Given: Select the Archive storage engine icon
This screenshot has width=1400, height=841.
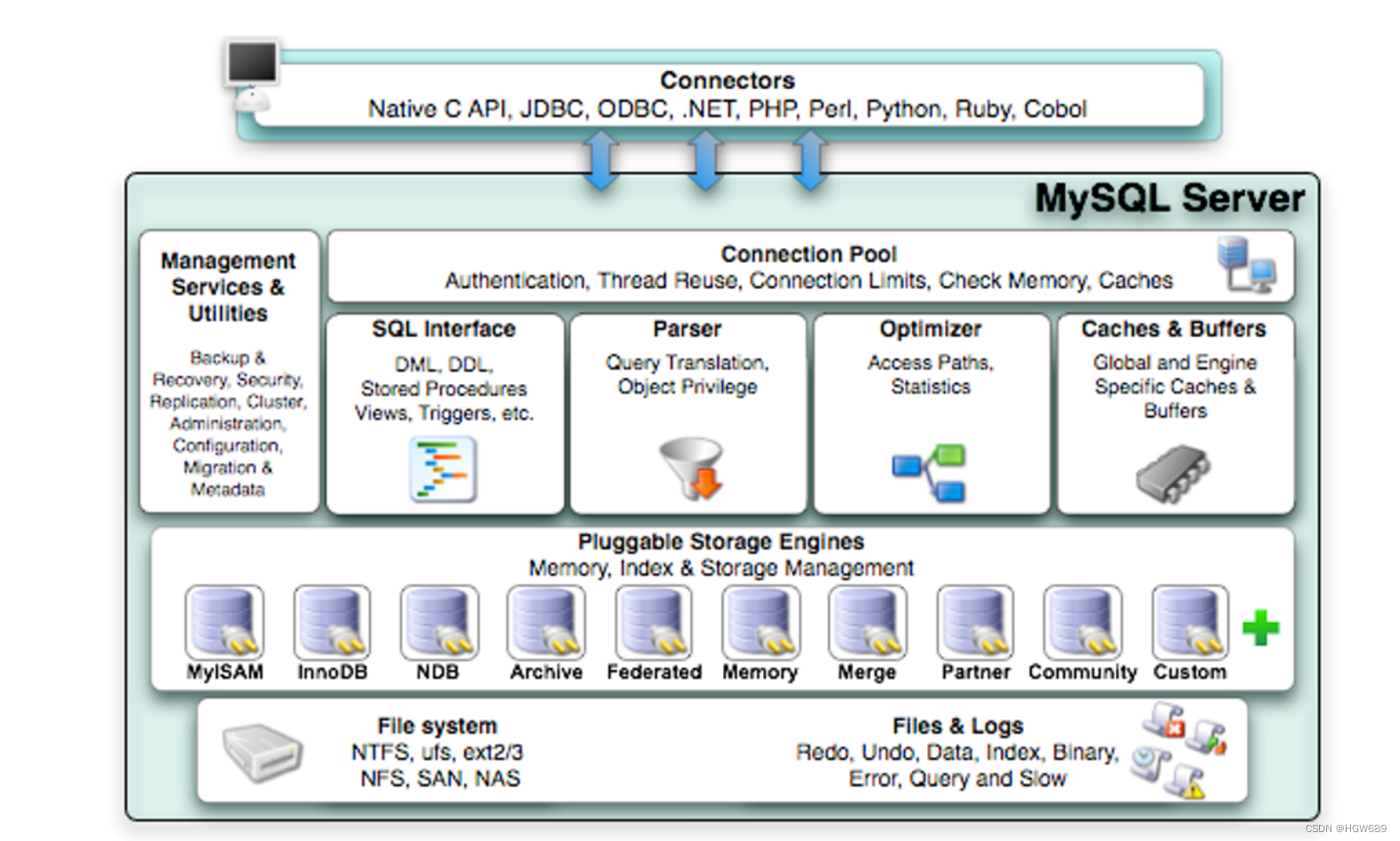Looking at the screenshot, I should tap(546, 622).
